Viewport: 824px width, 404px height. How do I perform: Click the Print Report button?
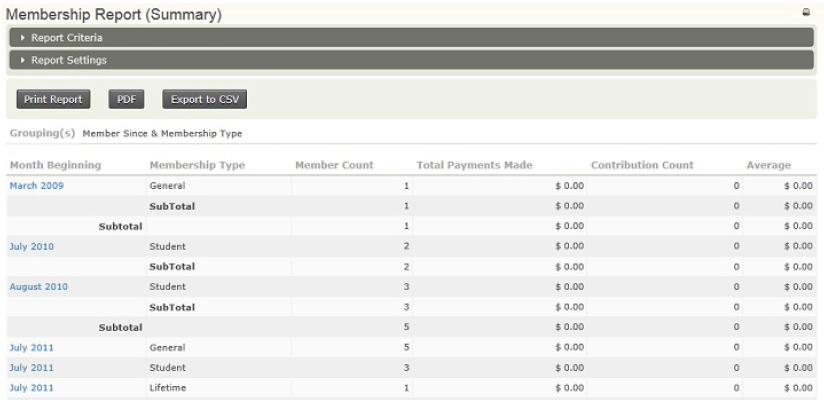coord(53,100)
